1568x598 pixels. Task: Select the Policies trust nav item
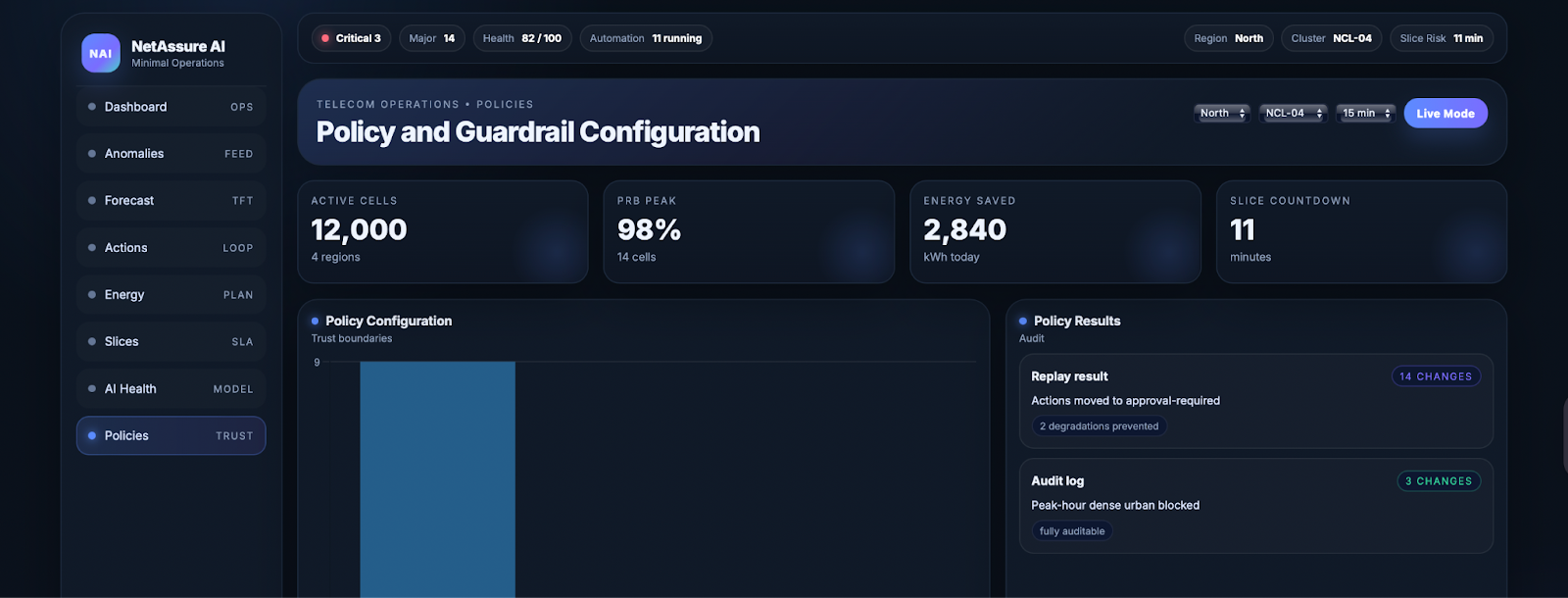coord(171,436)
